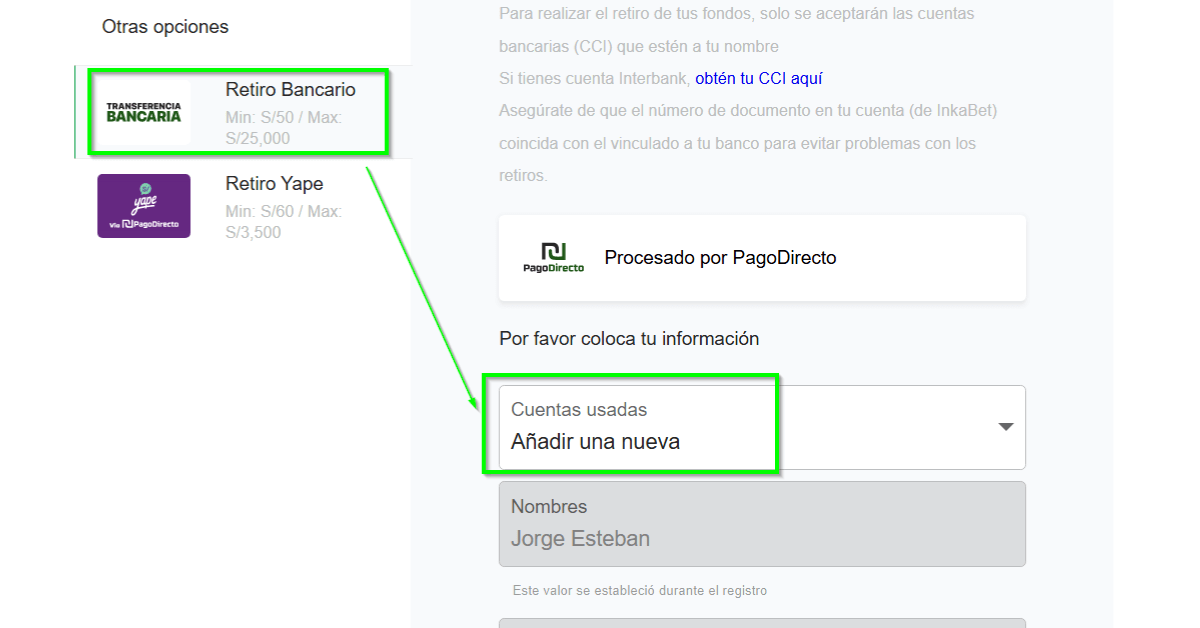
Task: Click the 'Otras opciones' heading
Action: click(x=165, y=27)
